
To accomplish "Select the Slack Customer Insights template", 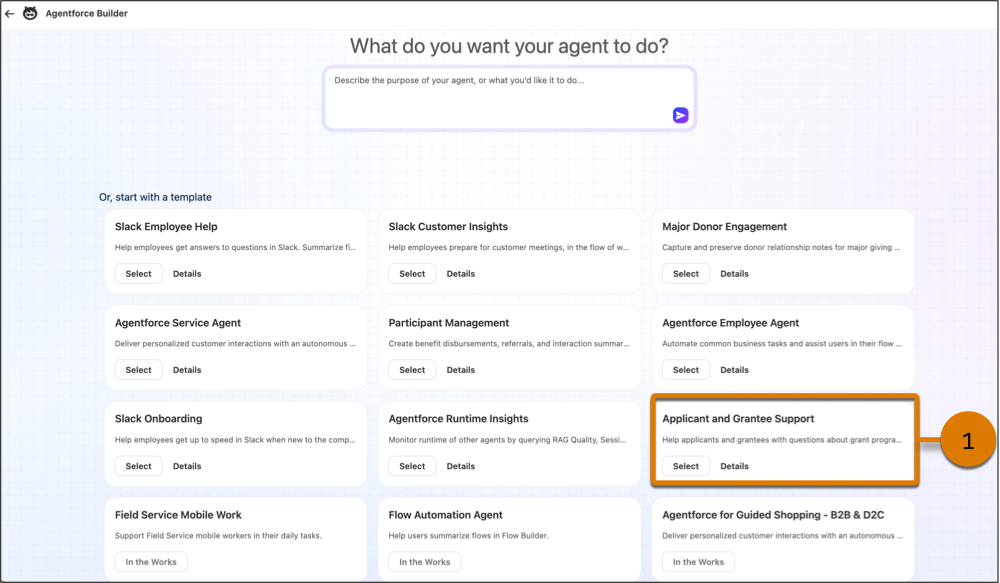I will point(412,274).
